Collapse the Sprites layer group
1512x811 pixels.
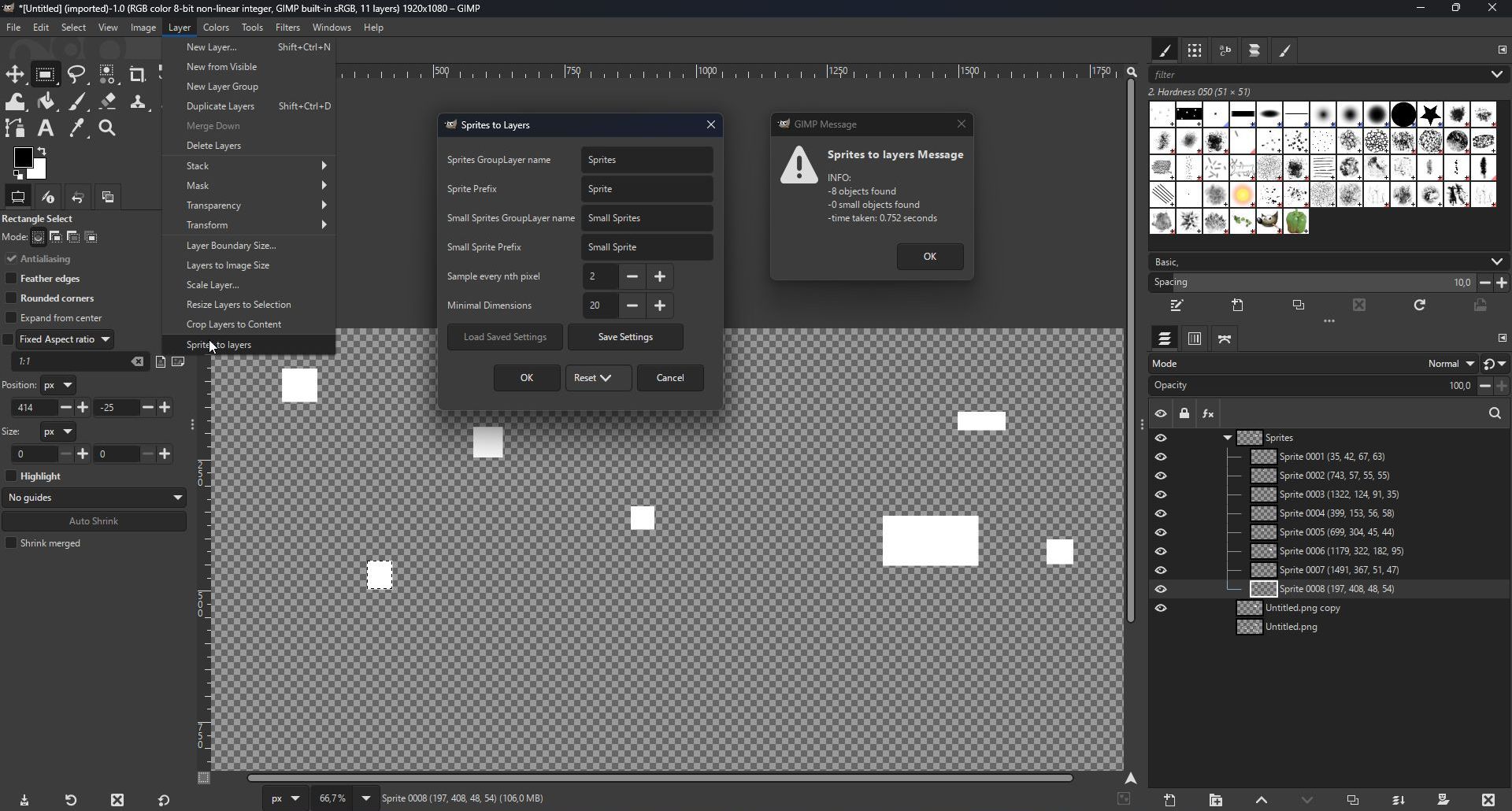click(x=1228, y=439)
